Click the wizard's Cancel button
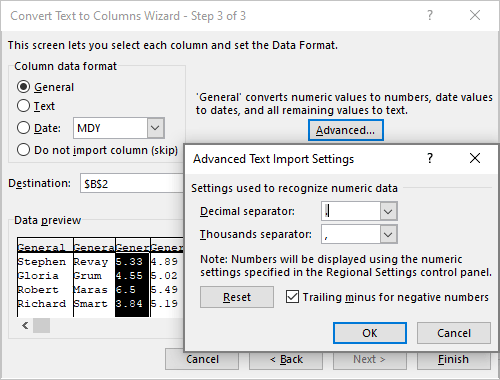Image resolution: width=500 pixels, height=380 pixels. [202, 359]
